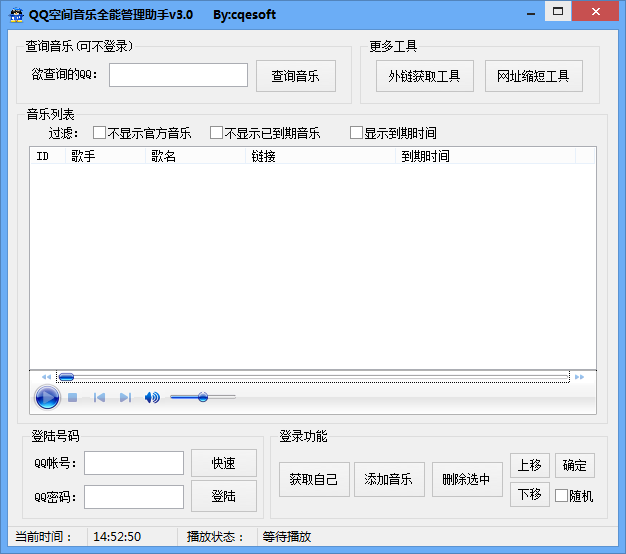Maximize the window
The height and width of the screenshot is (554, 626).
click(558, 11)
